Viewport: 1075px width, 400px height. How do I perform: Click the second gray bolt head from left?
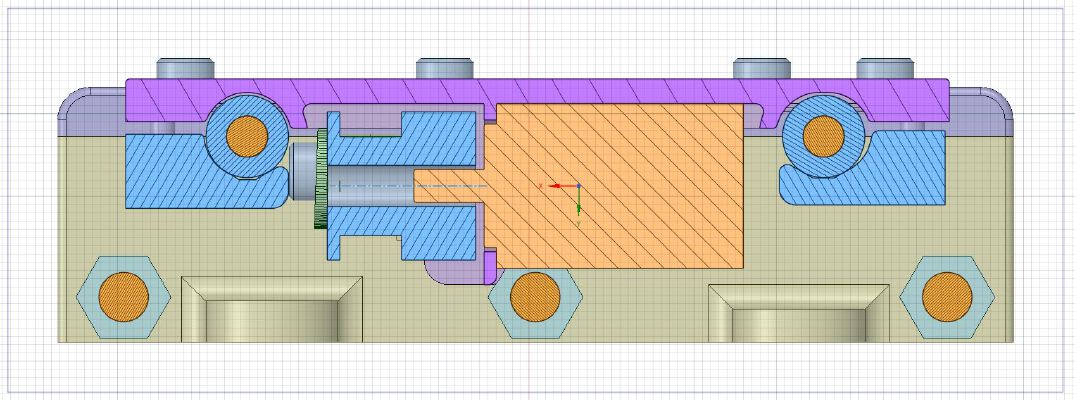click(445, 68)
